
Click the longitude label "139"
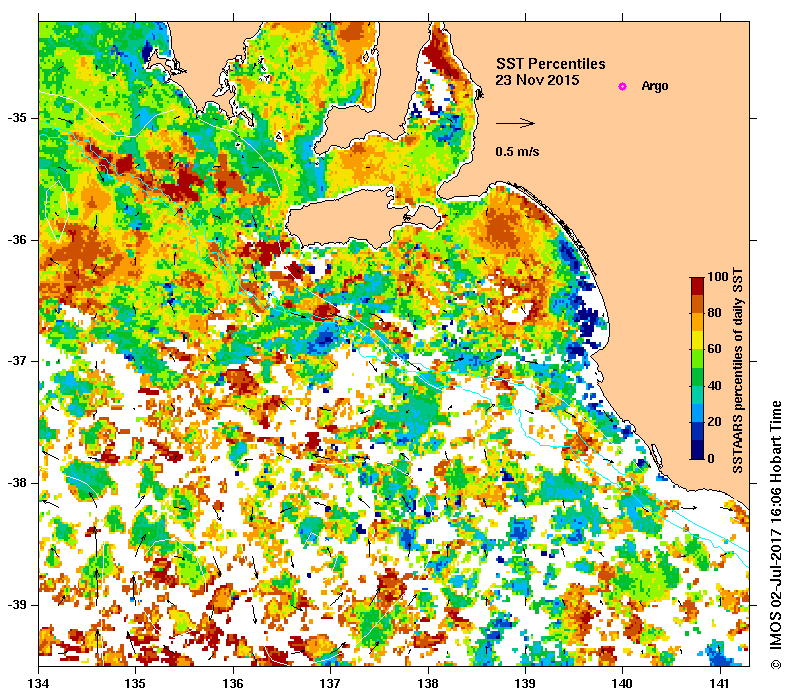click(526, 684)
